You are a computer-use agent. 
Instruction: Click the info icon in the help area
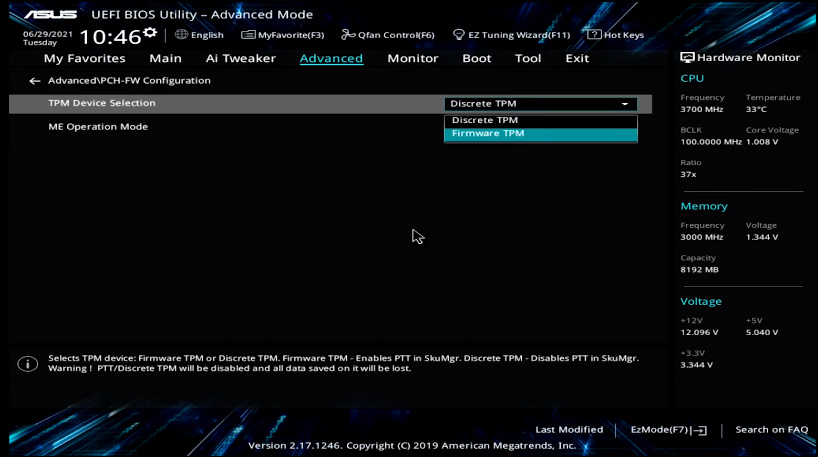28,364
